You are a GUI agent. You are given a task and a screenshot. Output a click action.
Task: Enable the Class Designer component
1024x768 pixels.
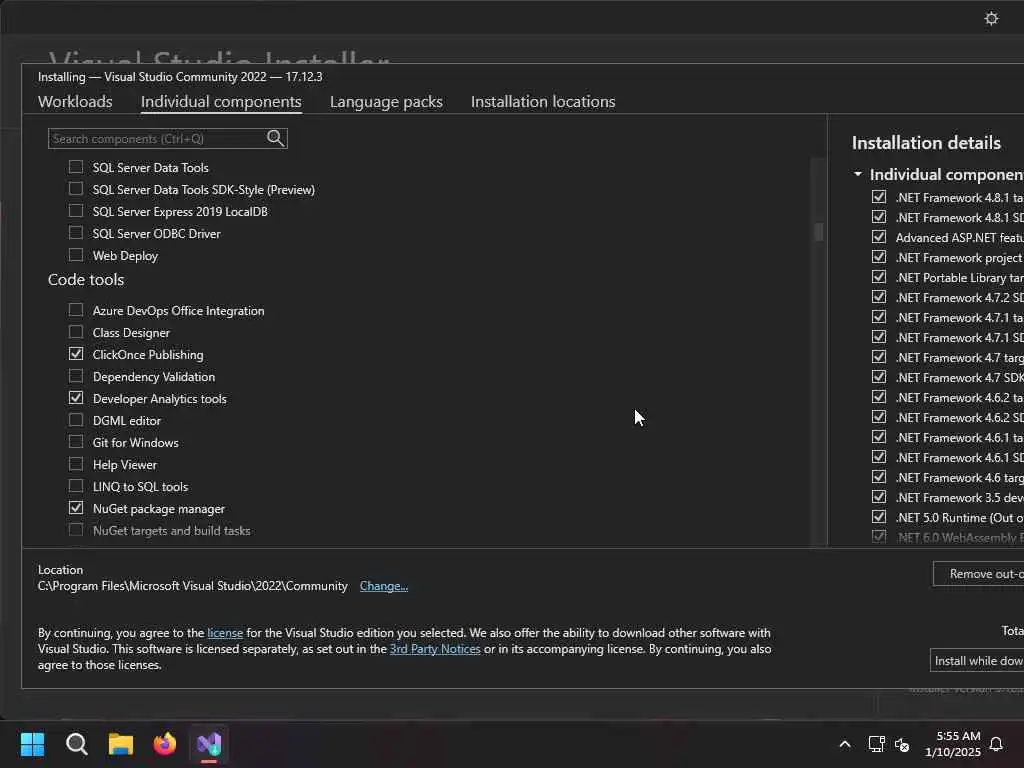(76, 332)
